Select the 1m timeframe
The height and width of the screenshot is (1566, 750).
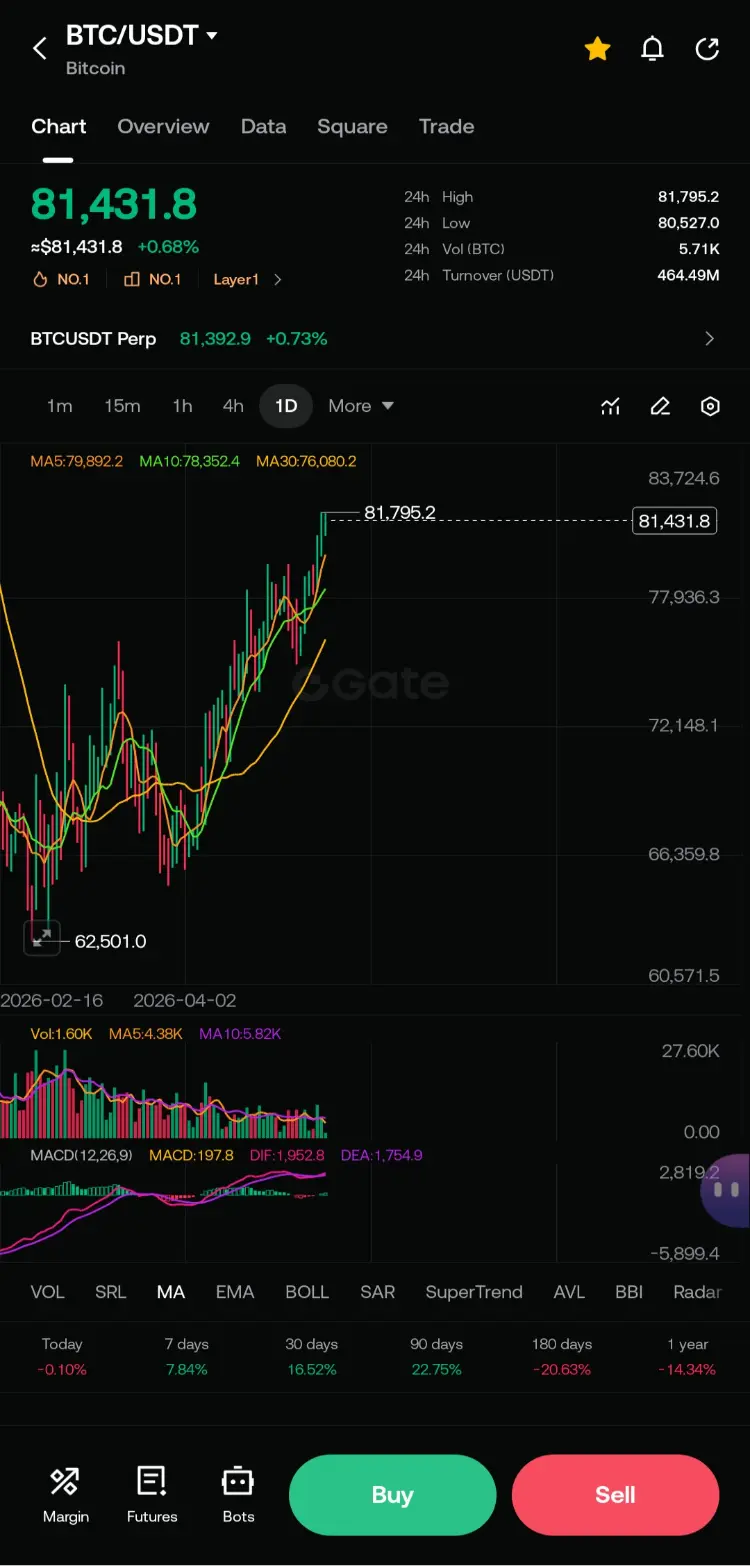(x=60, y=406)
